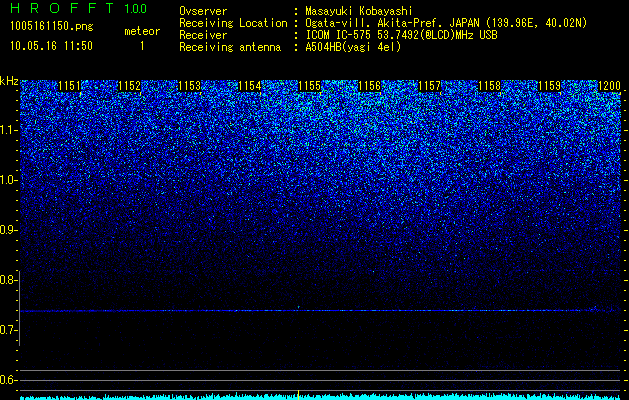Click the Ovserver label
629x400 pixels.
[x=203, y=11]
